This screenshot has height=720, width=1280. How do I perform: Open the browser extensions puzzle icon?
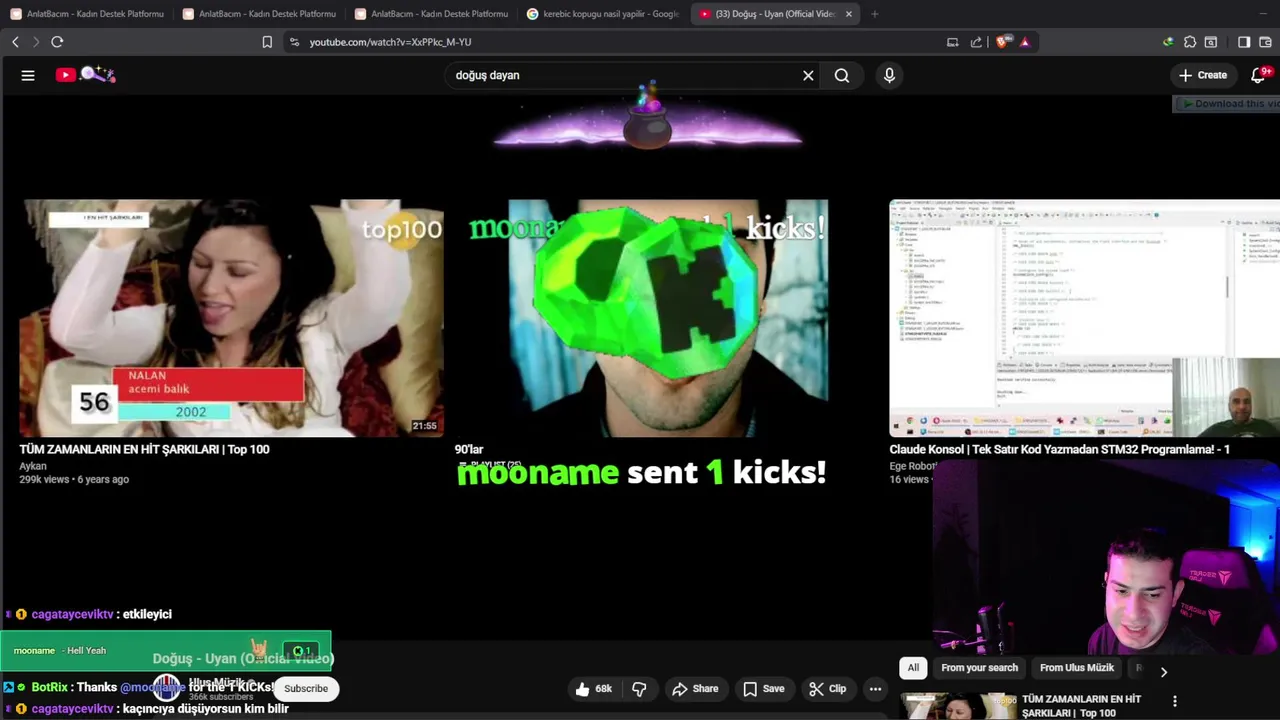[1190, 42]
